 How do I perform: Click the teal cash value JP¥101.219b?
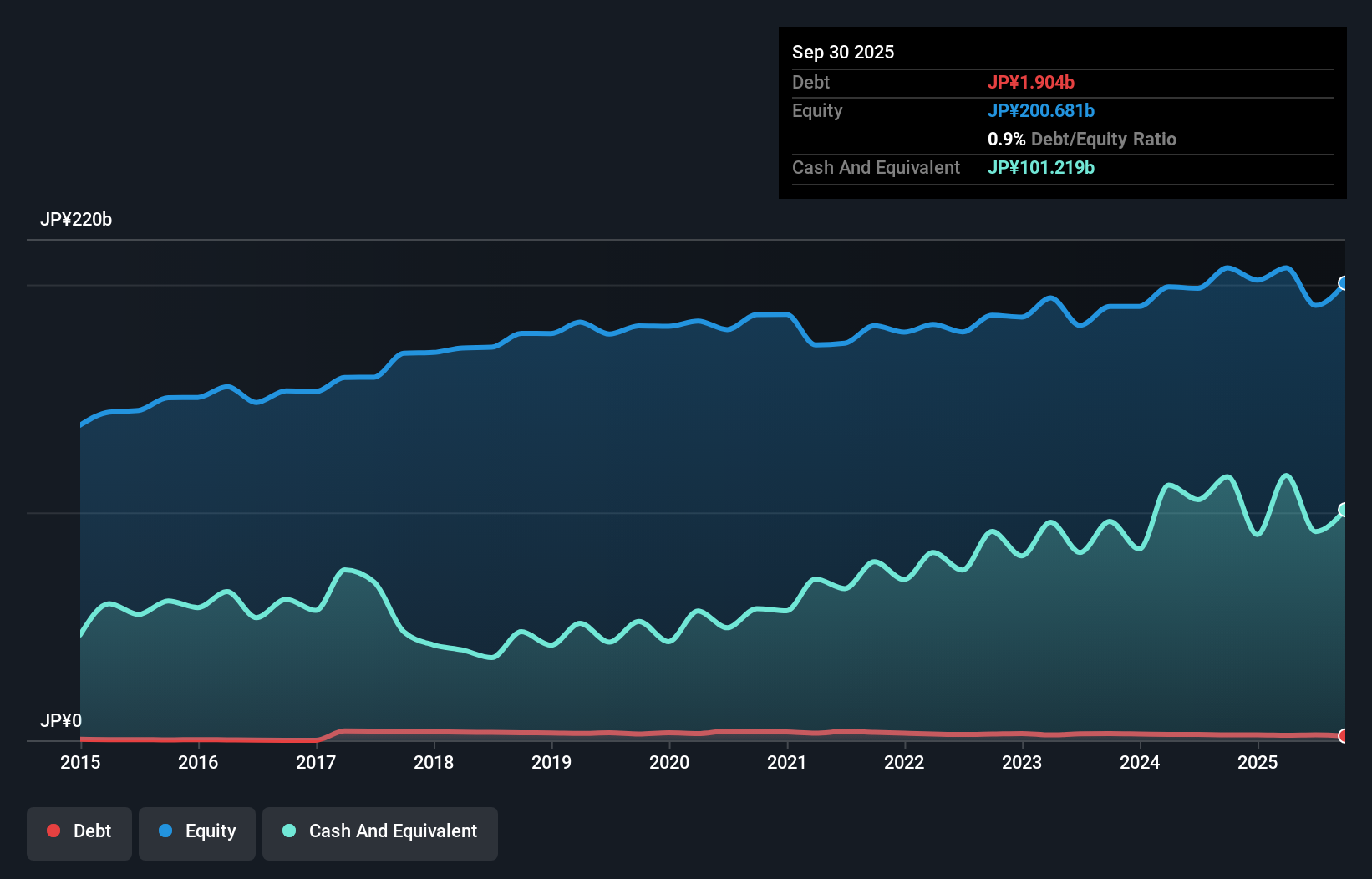coord(1041,167)
